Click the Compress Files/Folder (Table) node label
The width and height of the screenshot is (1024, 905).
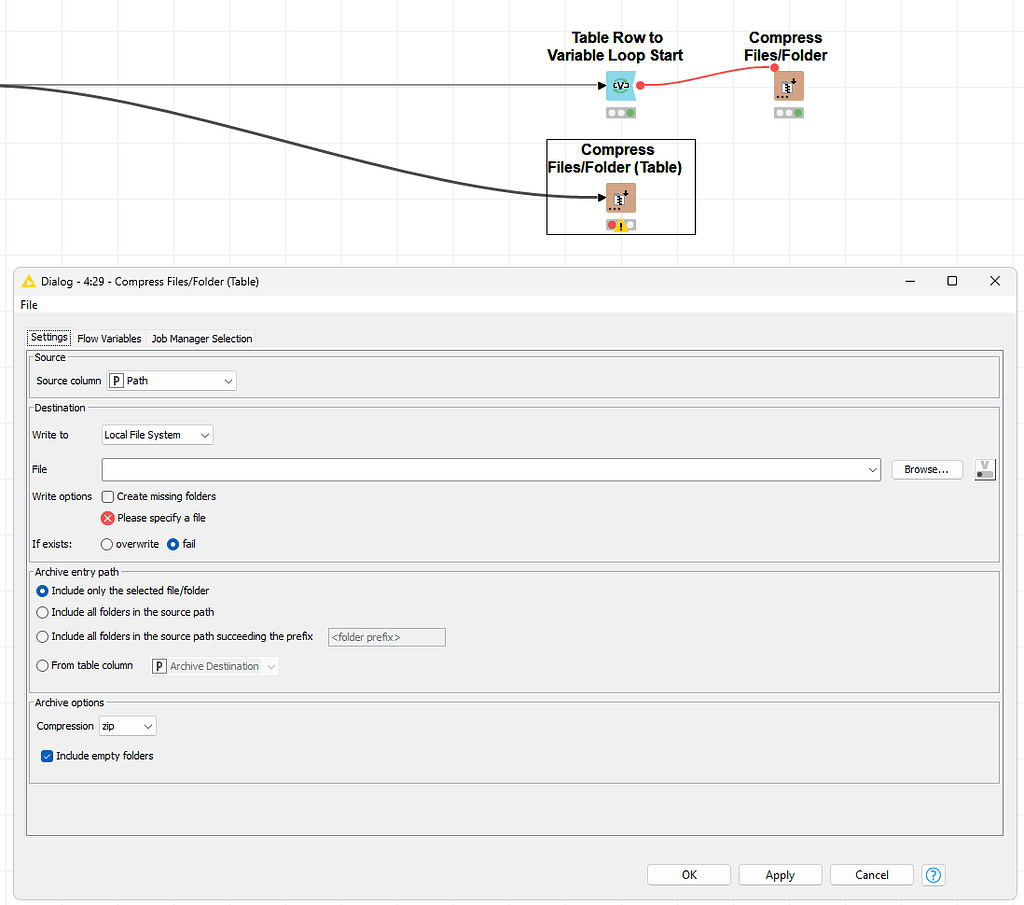[x=615, y=159]
